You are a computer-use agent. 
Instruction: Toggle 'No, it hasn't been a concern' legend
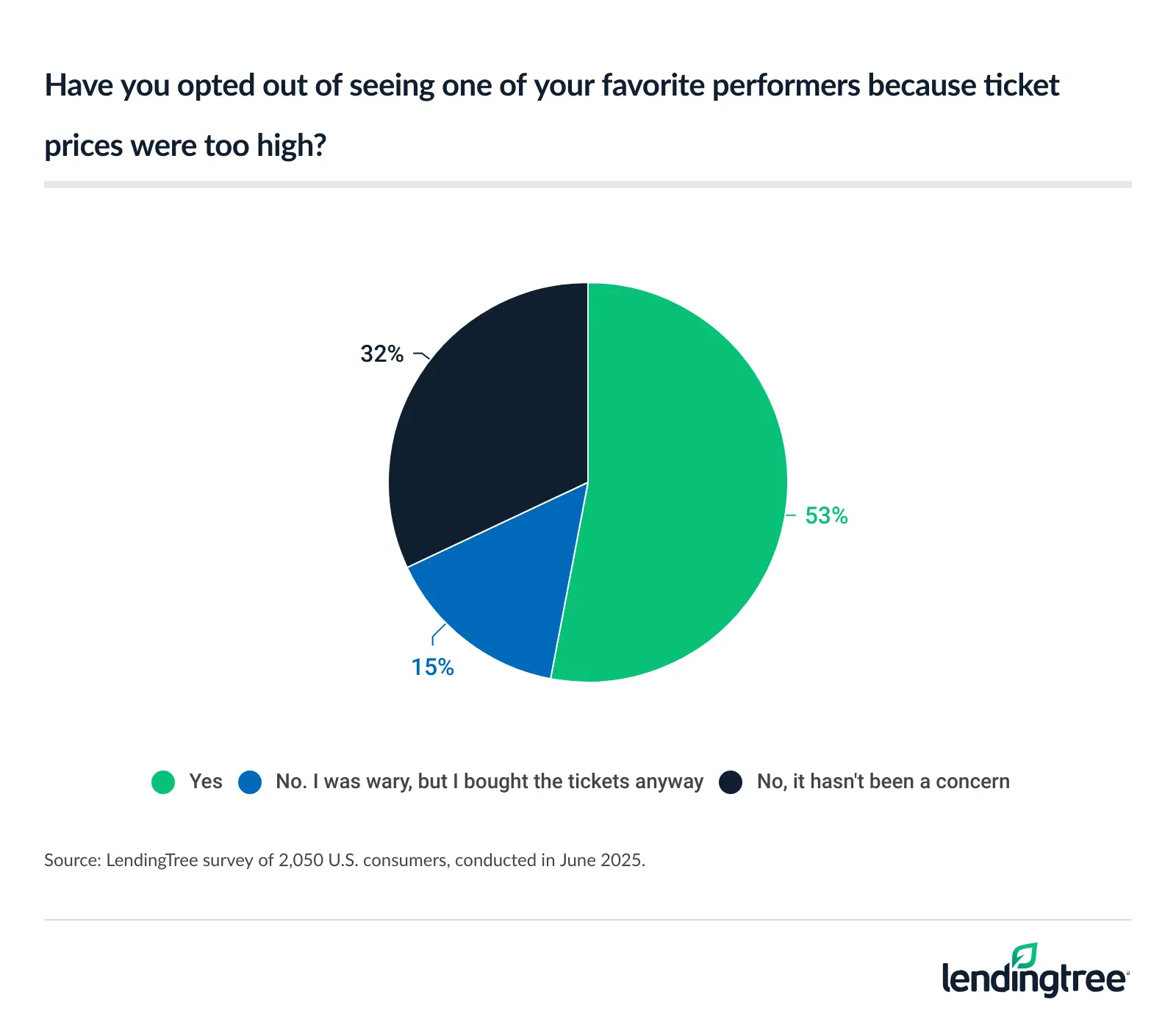(x=883, y=782)
